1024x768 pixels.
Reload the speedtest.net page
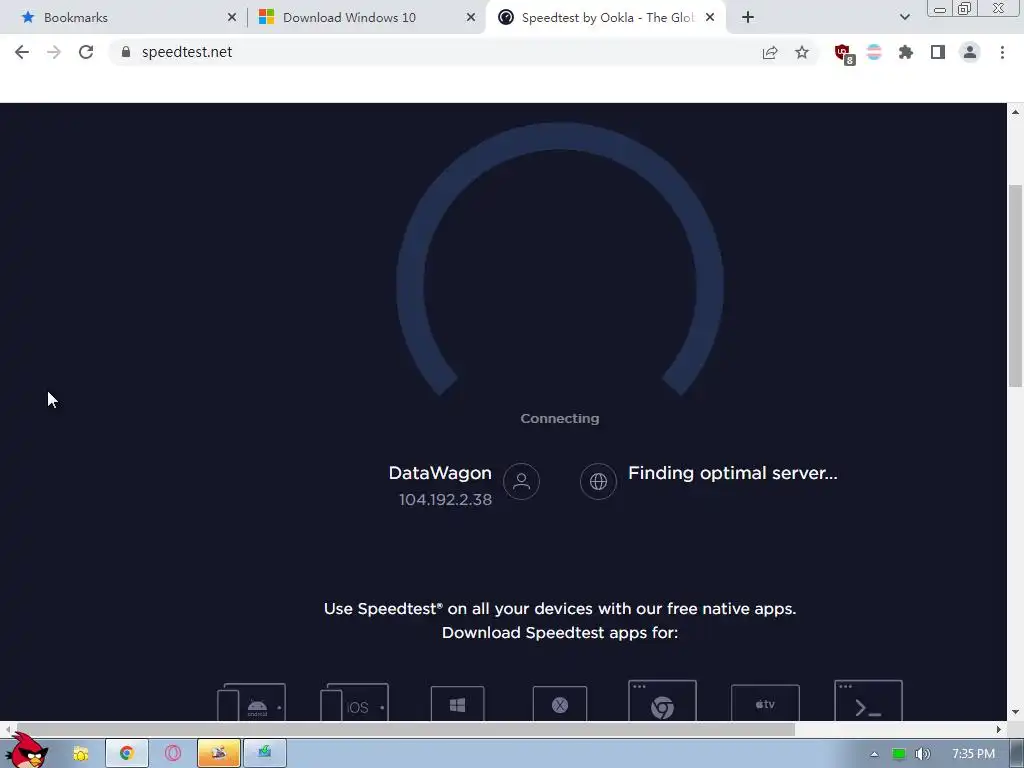(x=86, y=52)
